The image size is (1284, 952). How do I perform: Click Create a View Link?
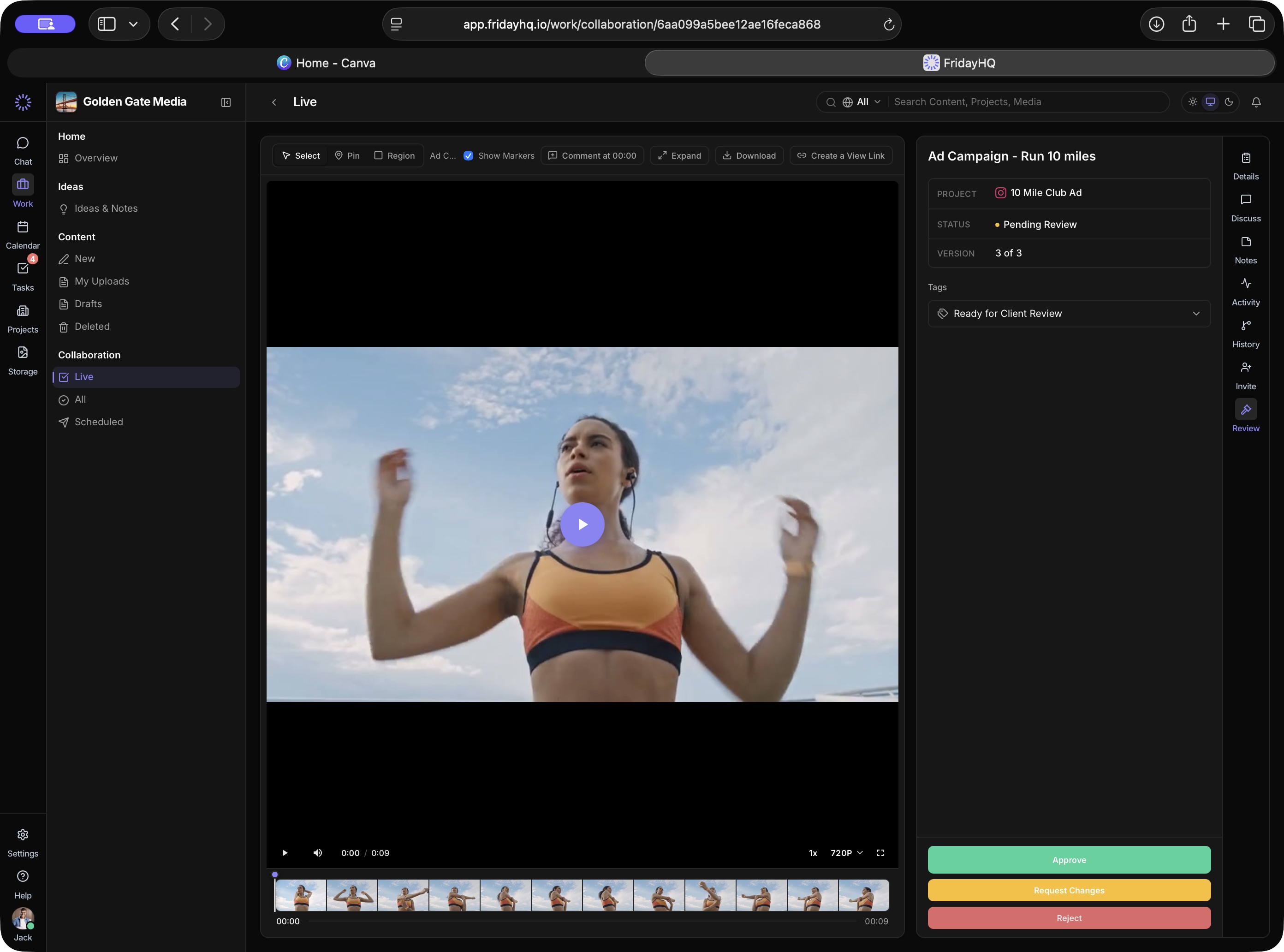coord(840,155)
